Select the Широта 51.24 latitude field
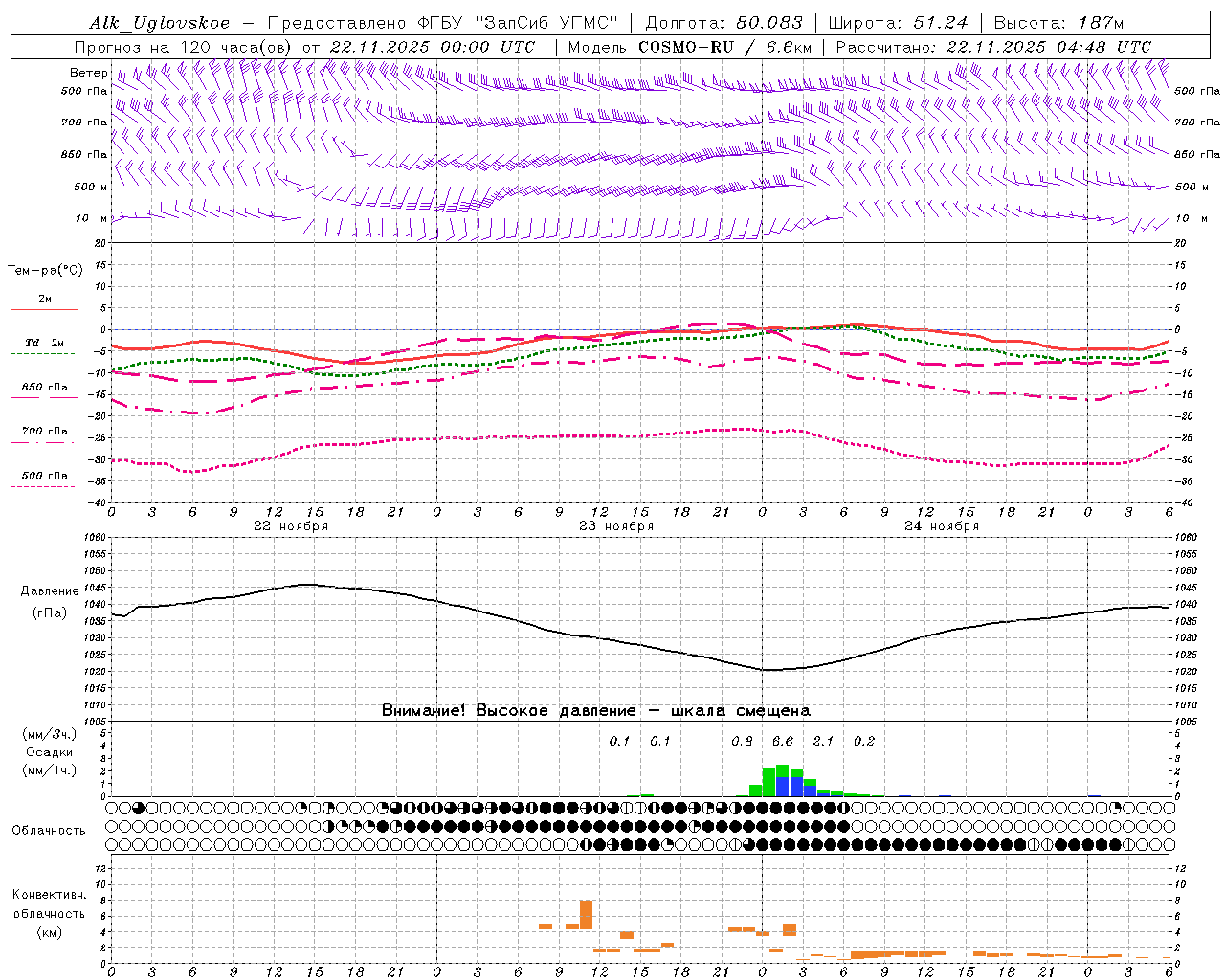 coord(898,23)
